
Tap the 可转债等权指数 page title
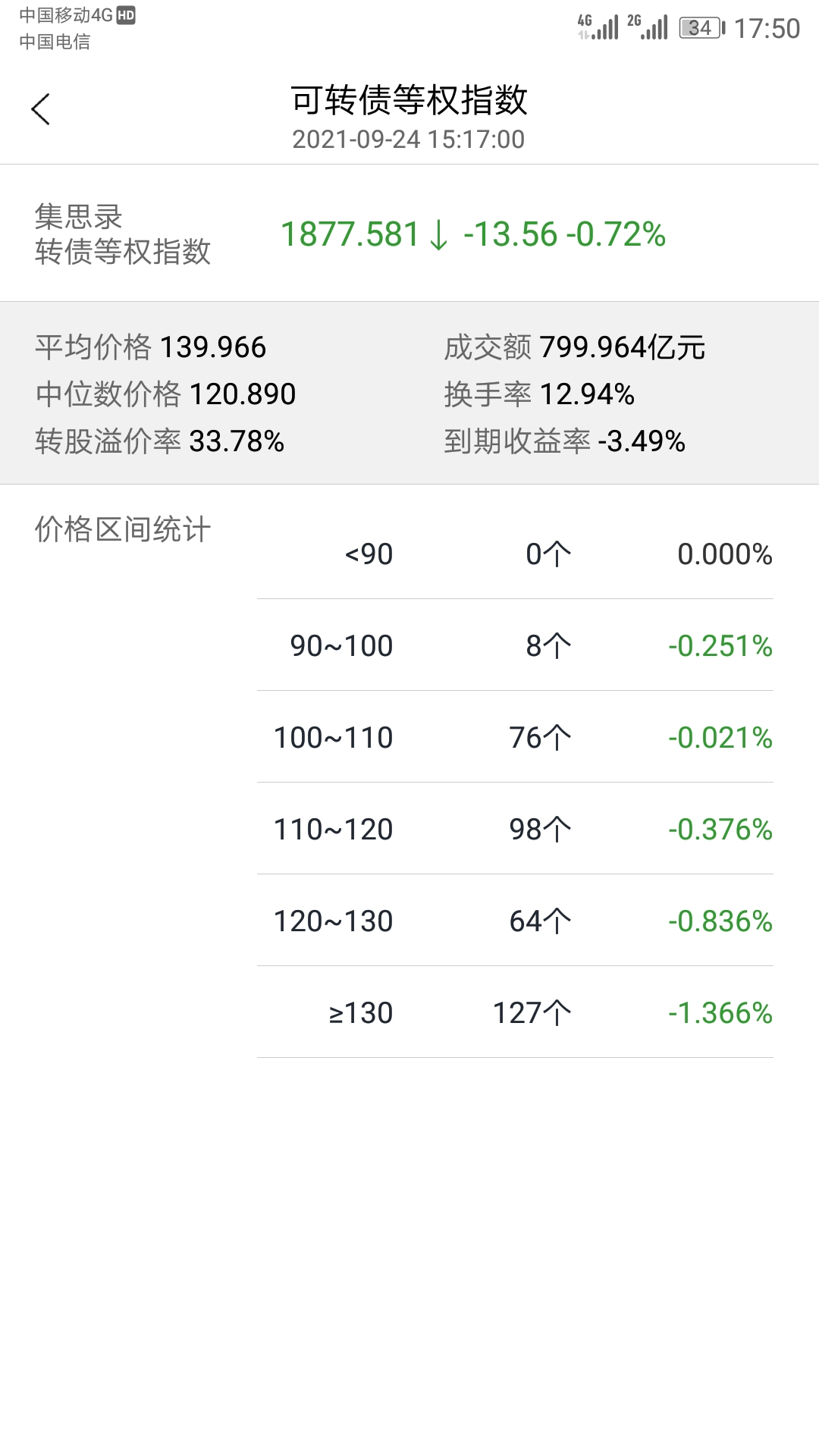(x=409, y=101)
